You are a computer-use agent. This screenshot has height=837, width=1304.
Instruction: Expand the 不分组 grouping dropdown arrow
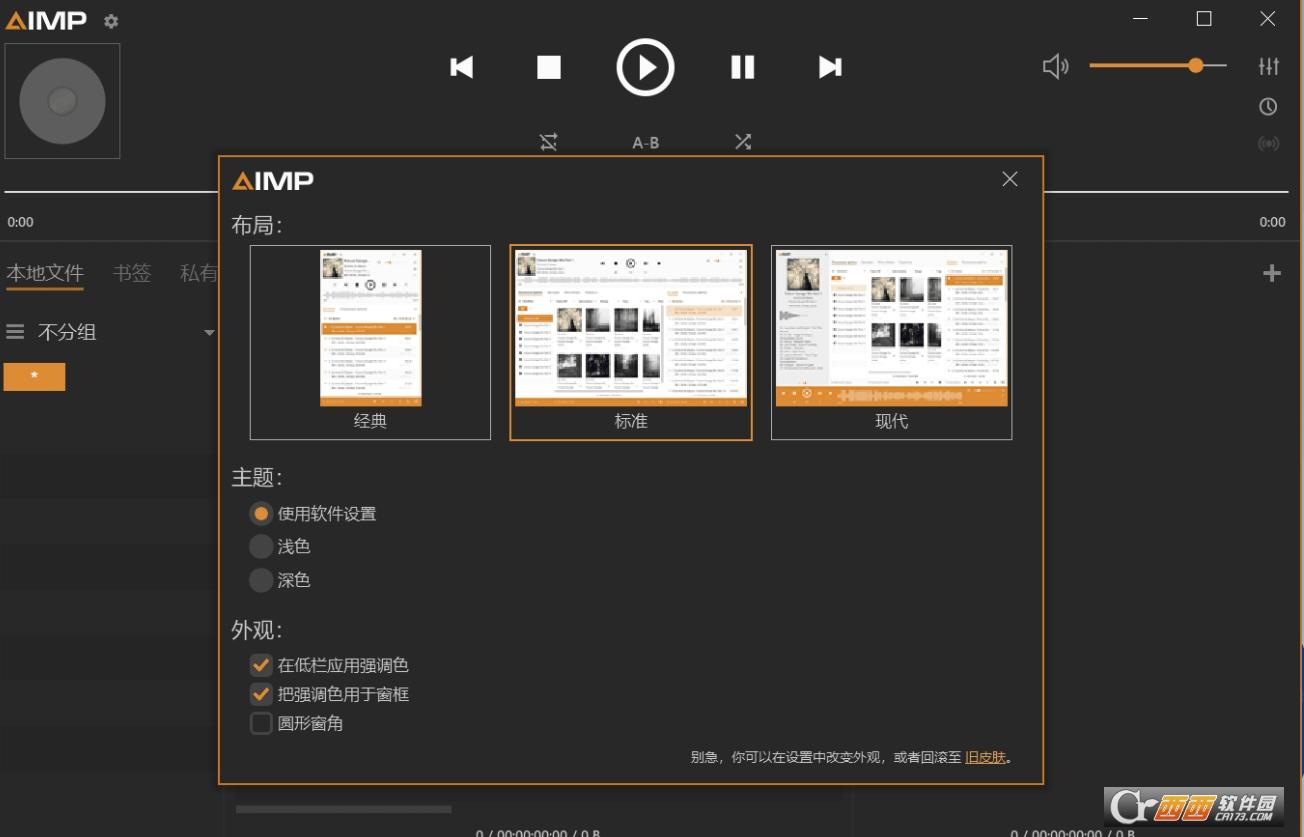(x=209, y=333)
